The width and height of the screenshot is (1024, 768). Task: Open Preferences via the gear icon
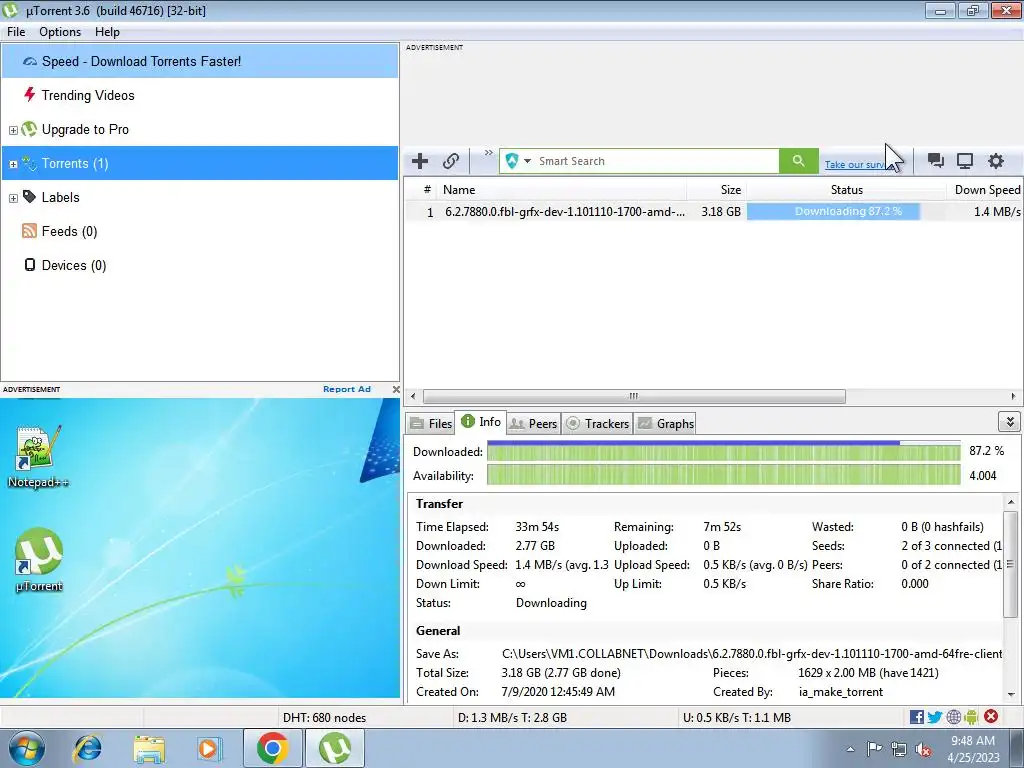pyautogui.click(x=995, y=161)
